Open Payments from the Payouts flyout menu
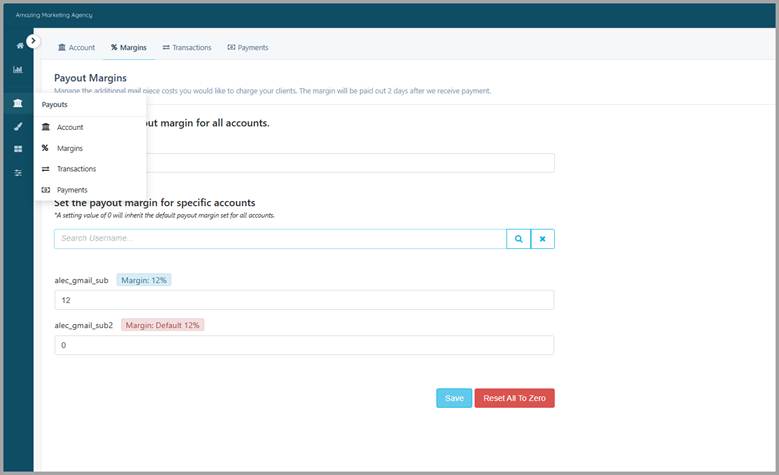 point(72,190)
